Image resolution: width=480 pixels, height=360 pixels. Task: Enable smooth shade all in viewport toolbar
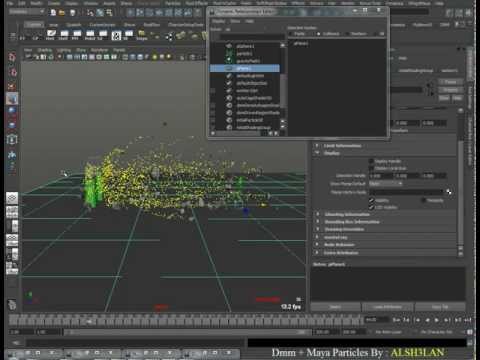pos(132,57)
